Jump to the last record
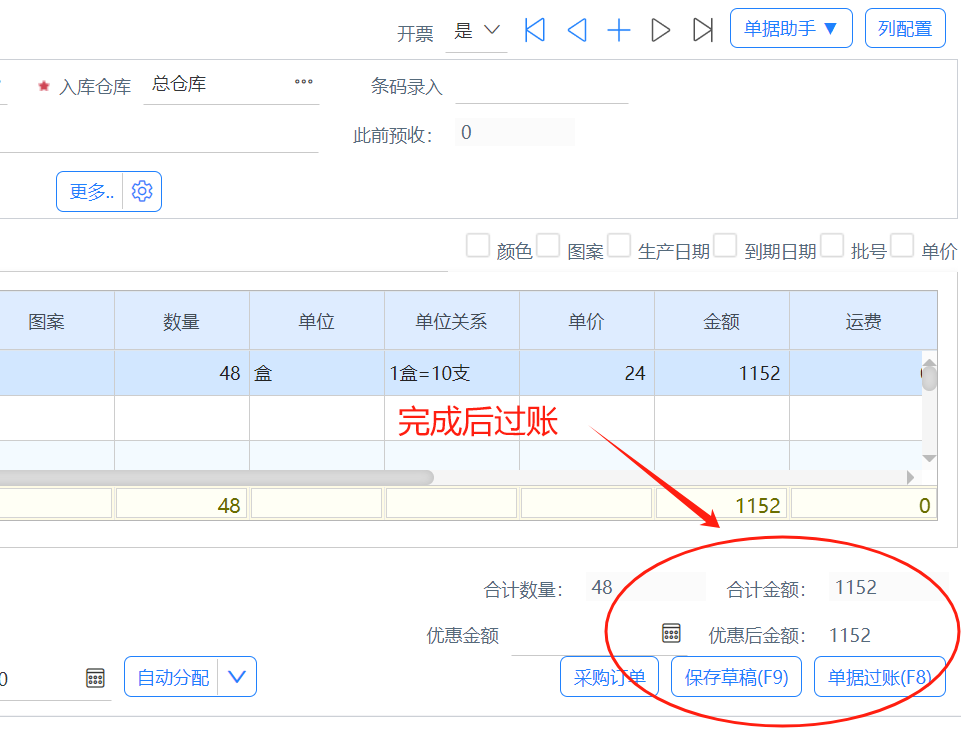This screenshot has width=961, height=735. click(703, 30)
